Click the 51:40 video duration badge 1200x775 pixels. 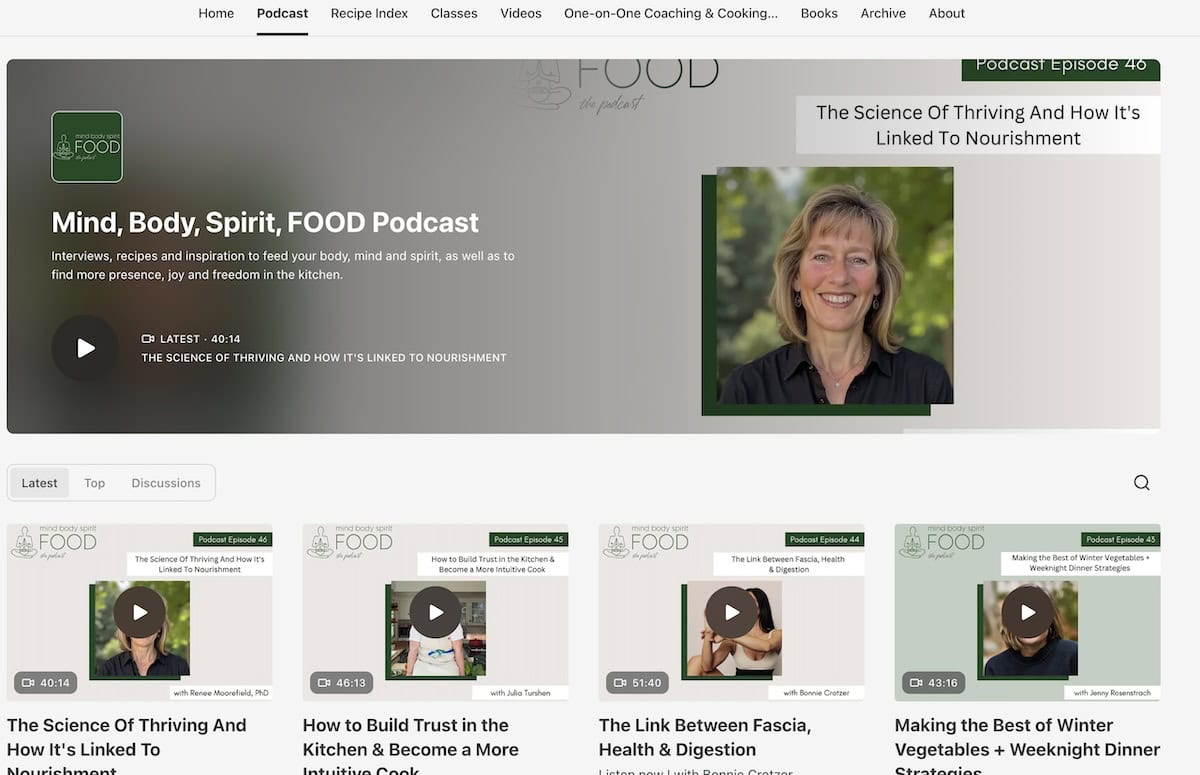click(637, 683)
